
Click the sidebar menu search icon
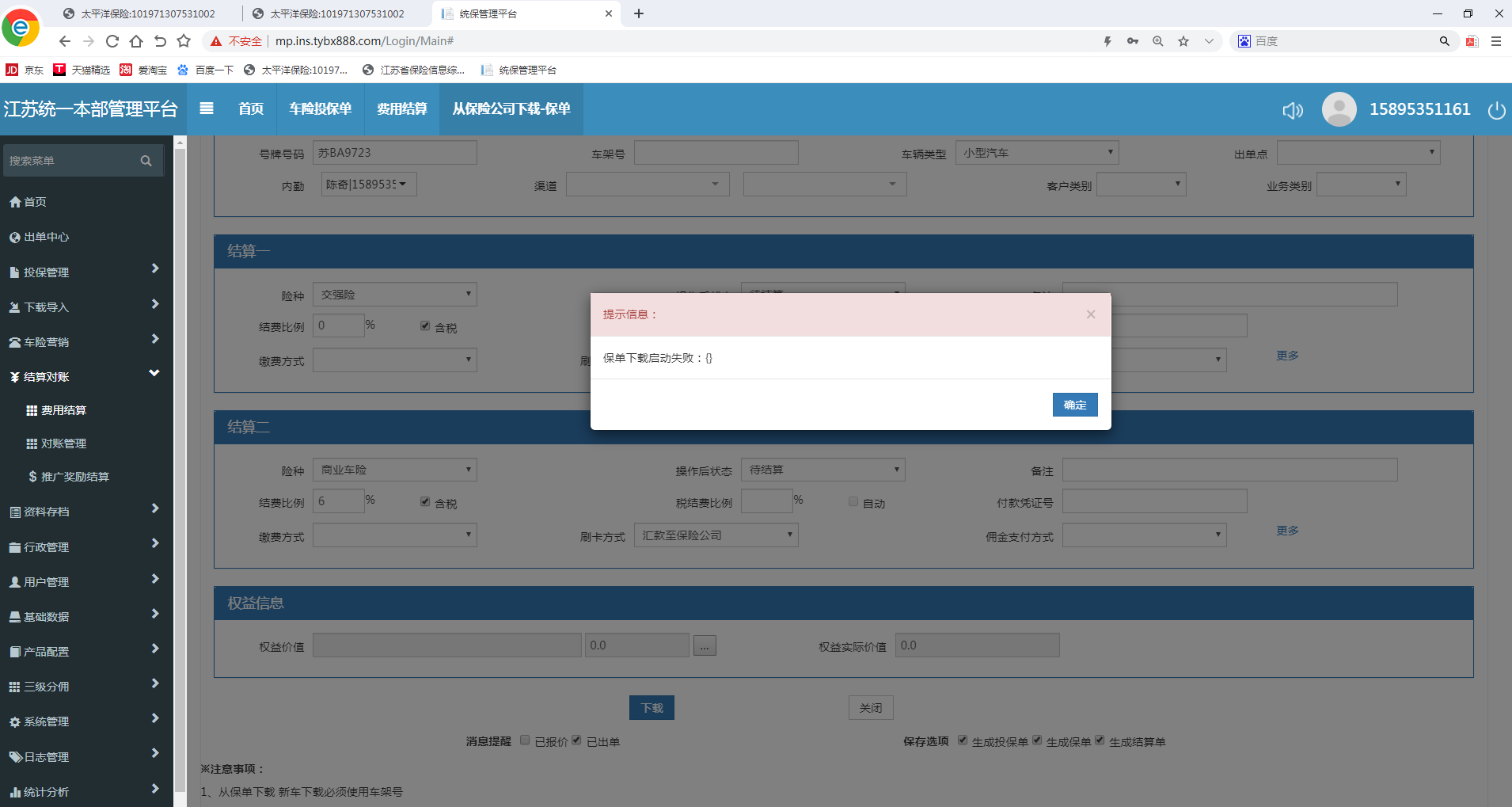click(146, 161)
